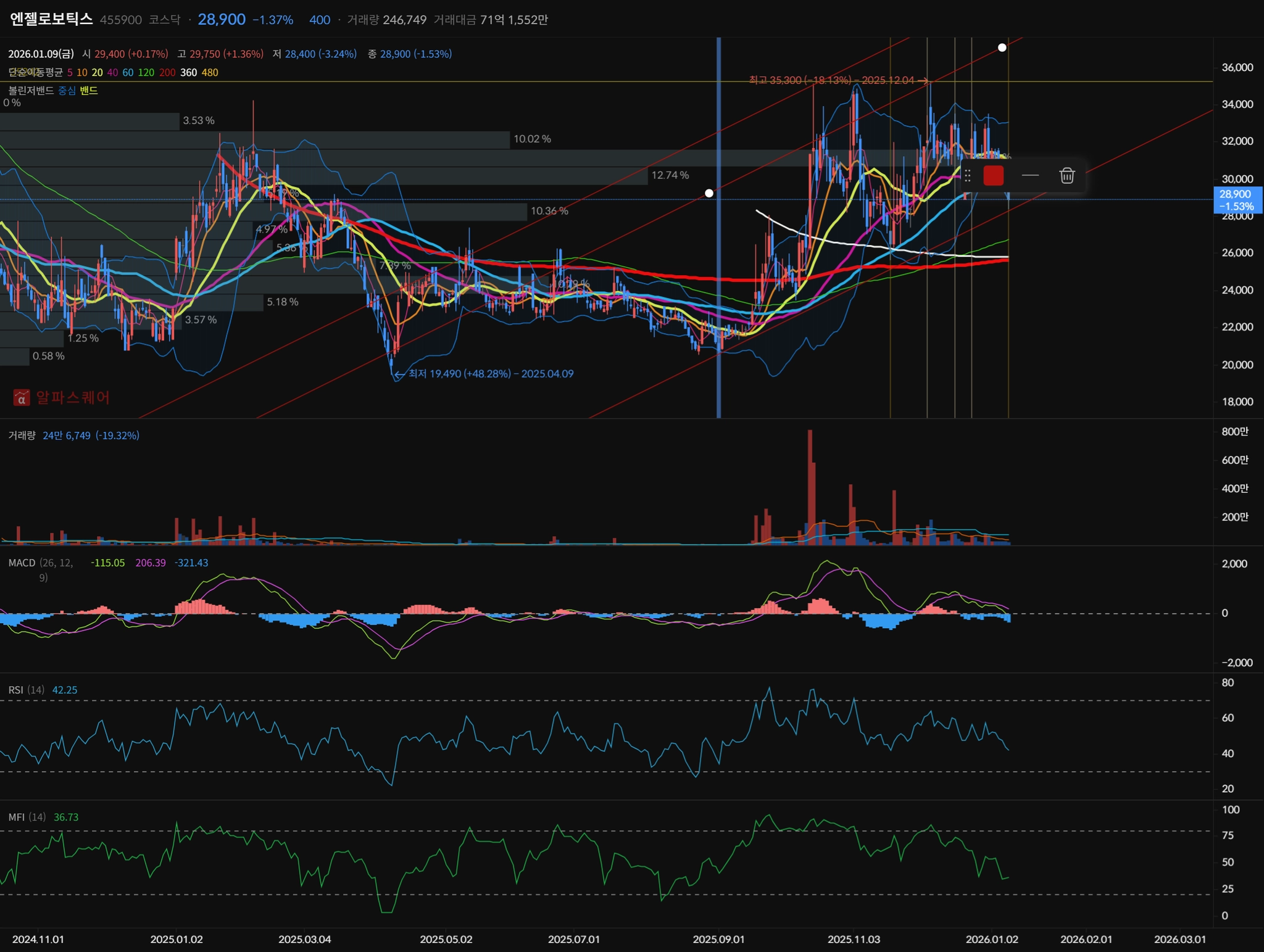The width and height of the screenshot is (1264, 952).
Task: Click the upper white trendline handle
Action: click(x=1002, y=48)
